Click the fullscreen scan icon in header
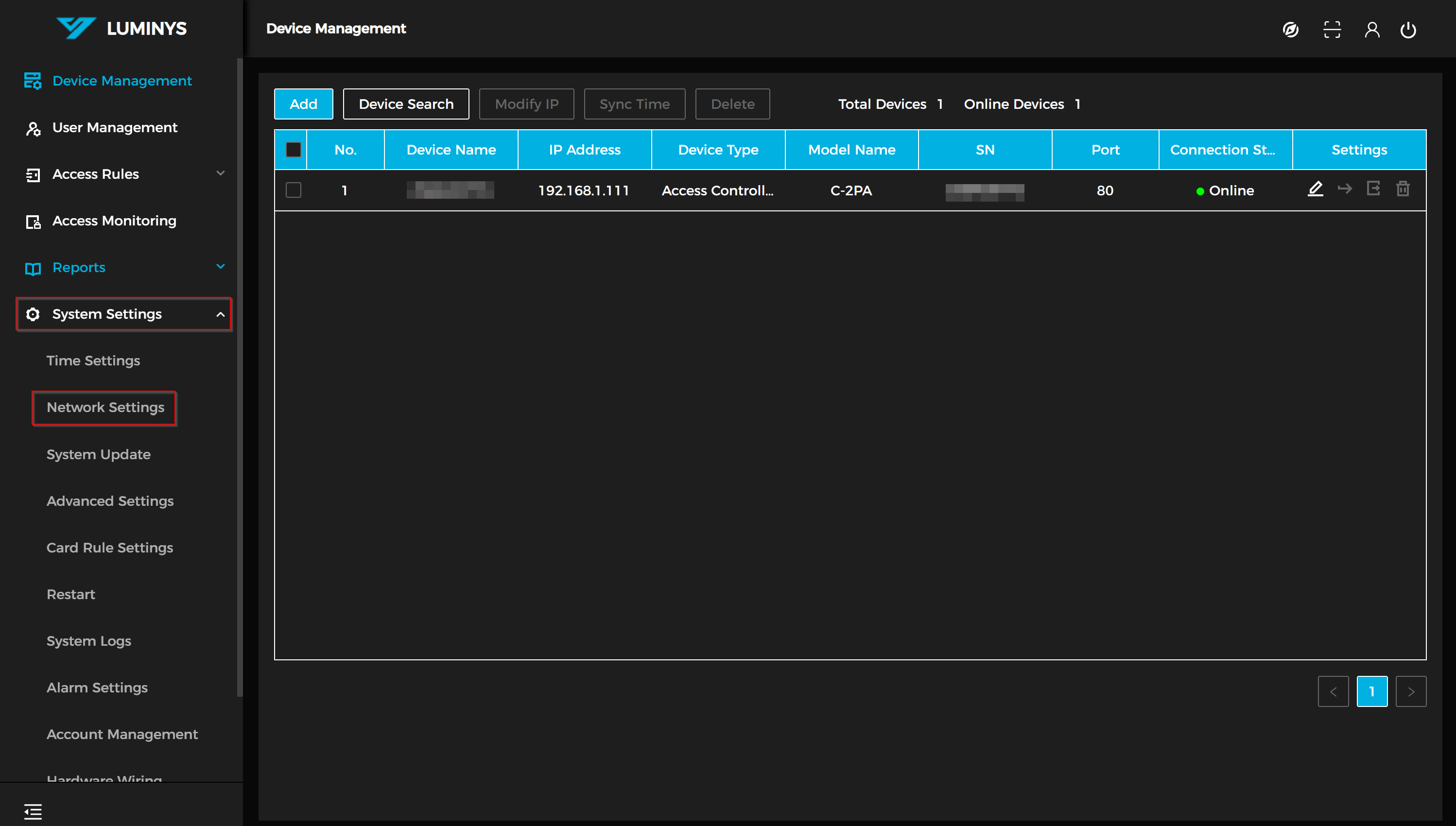 click(1332, 30)
